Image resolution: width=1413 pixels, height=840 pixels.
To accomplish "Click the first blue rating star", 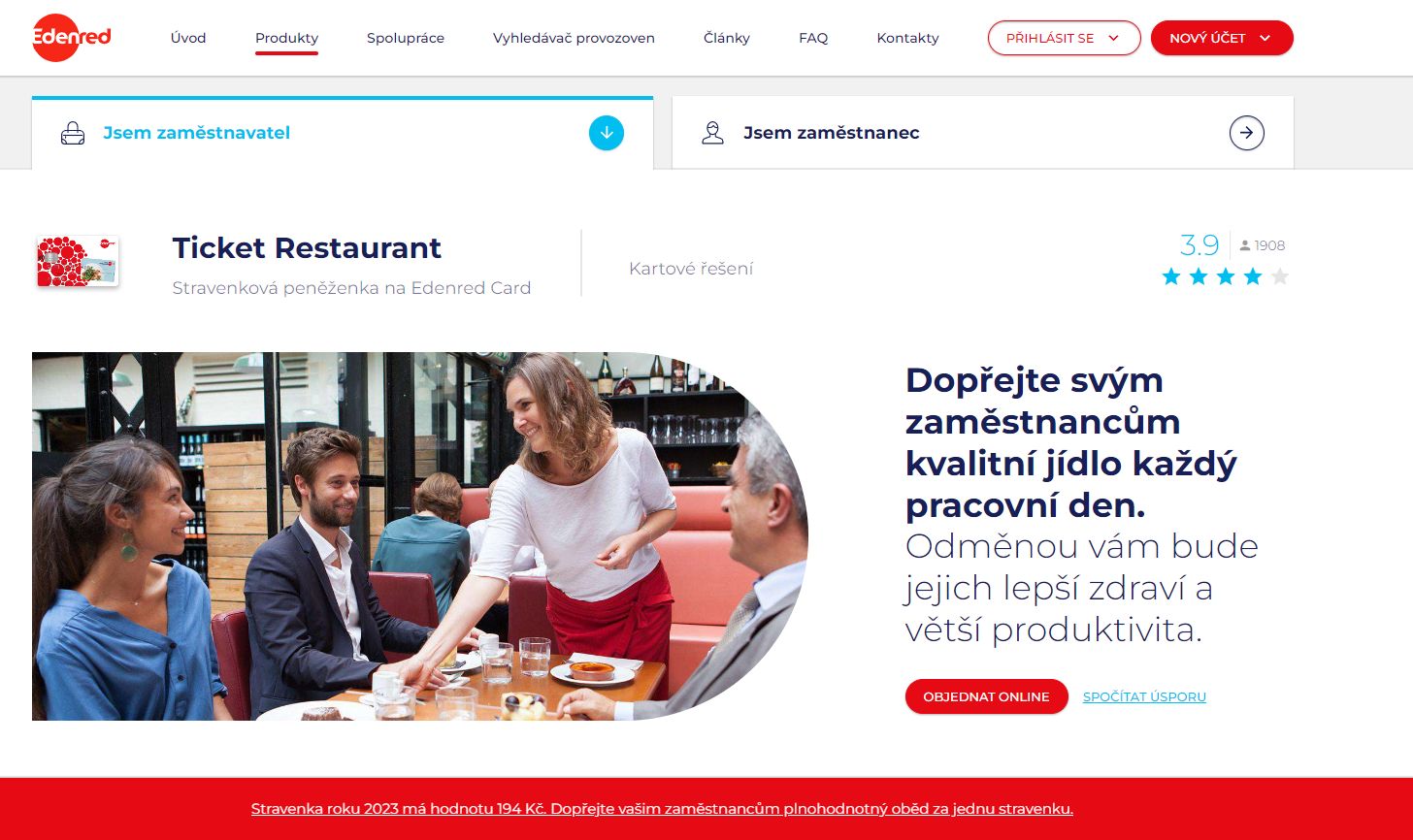I will coord(1171,276).
